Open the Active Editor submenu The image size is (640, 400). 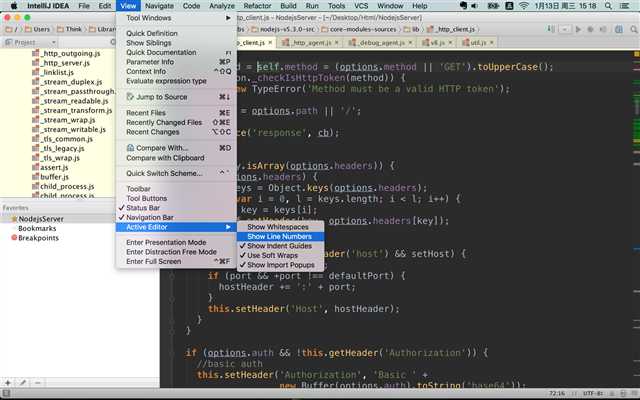pos(176,227)
